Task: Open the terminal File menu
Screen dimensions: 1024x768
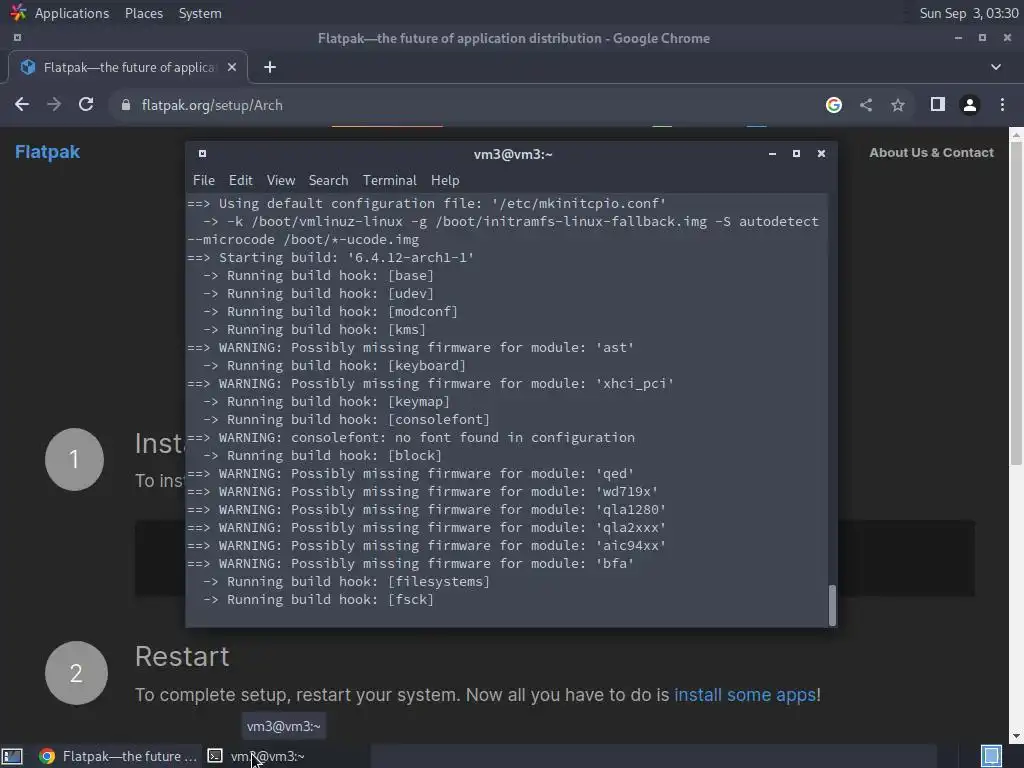Action: coord(204,180)
